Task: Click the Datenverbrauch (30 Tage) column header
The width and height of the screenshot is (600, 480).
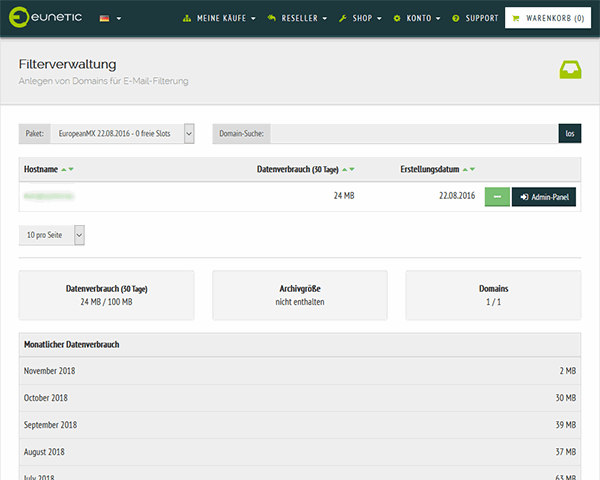Action: point(298,169)
